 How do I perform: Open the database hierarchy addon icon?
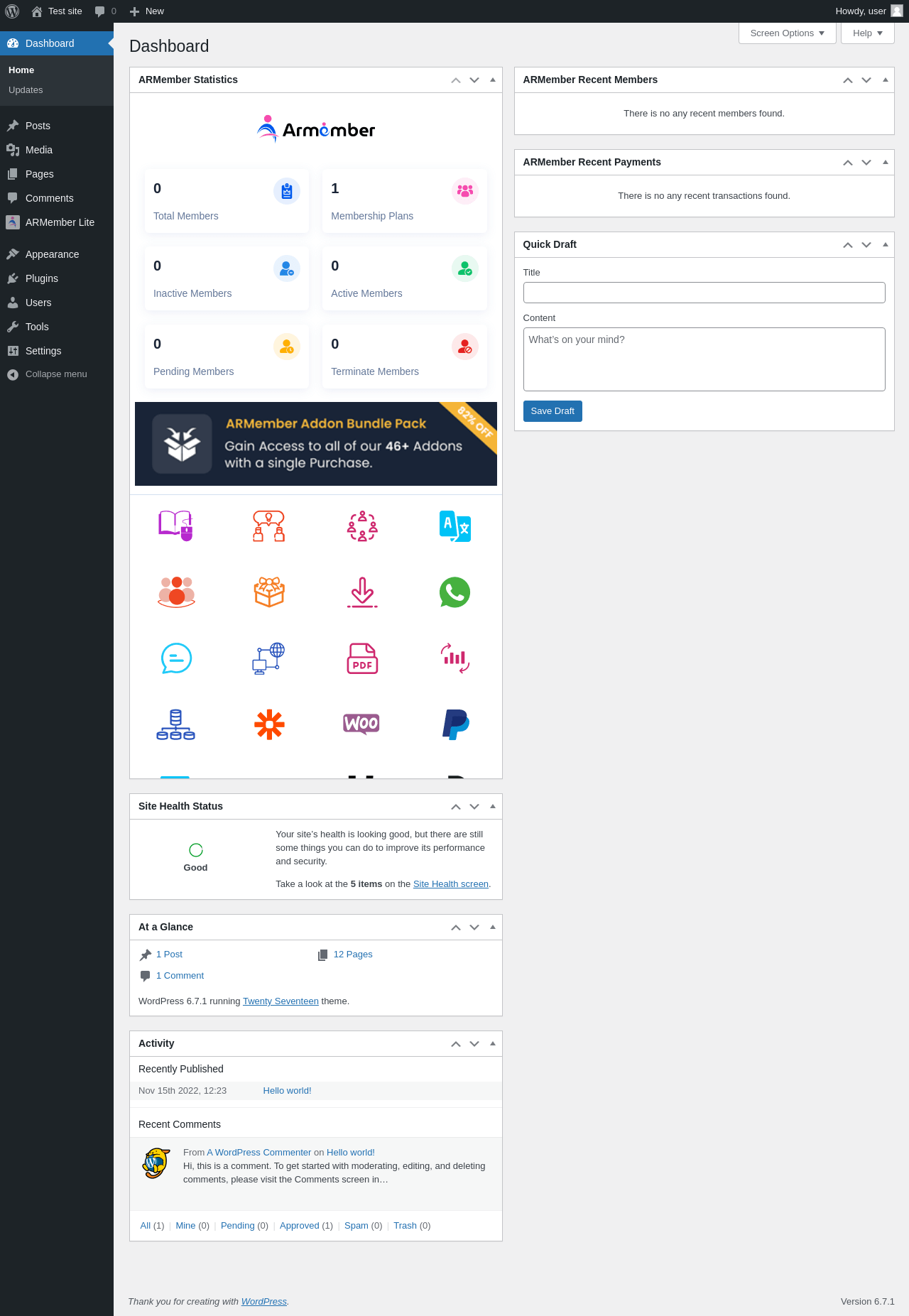[x=176, y=724]
